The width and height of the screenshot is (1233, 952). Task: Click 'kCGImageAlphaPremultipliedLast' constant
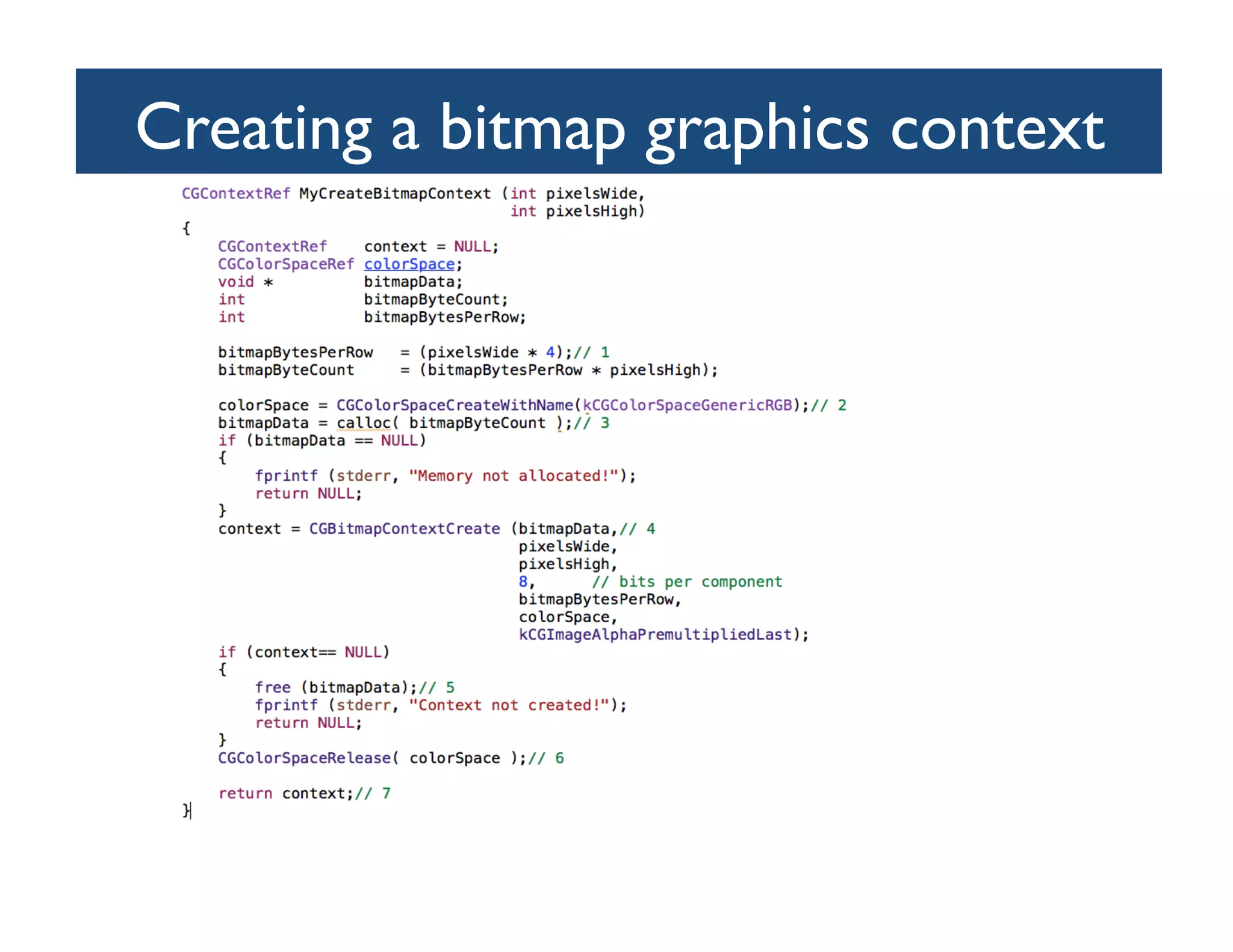click(x=655, y=635)
